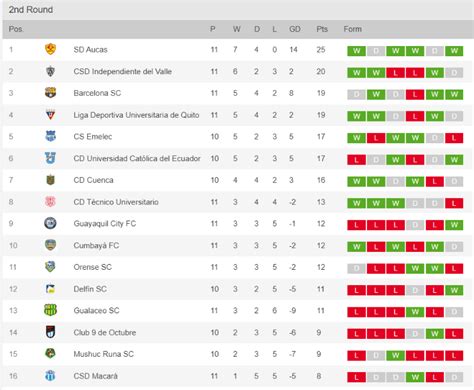Click the SD Aucas club crest

tap(50, 49)
